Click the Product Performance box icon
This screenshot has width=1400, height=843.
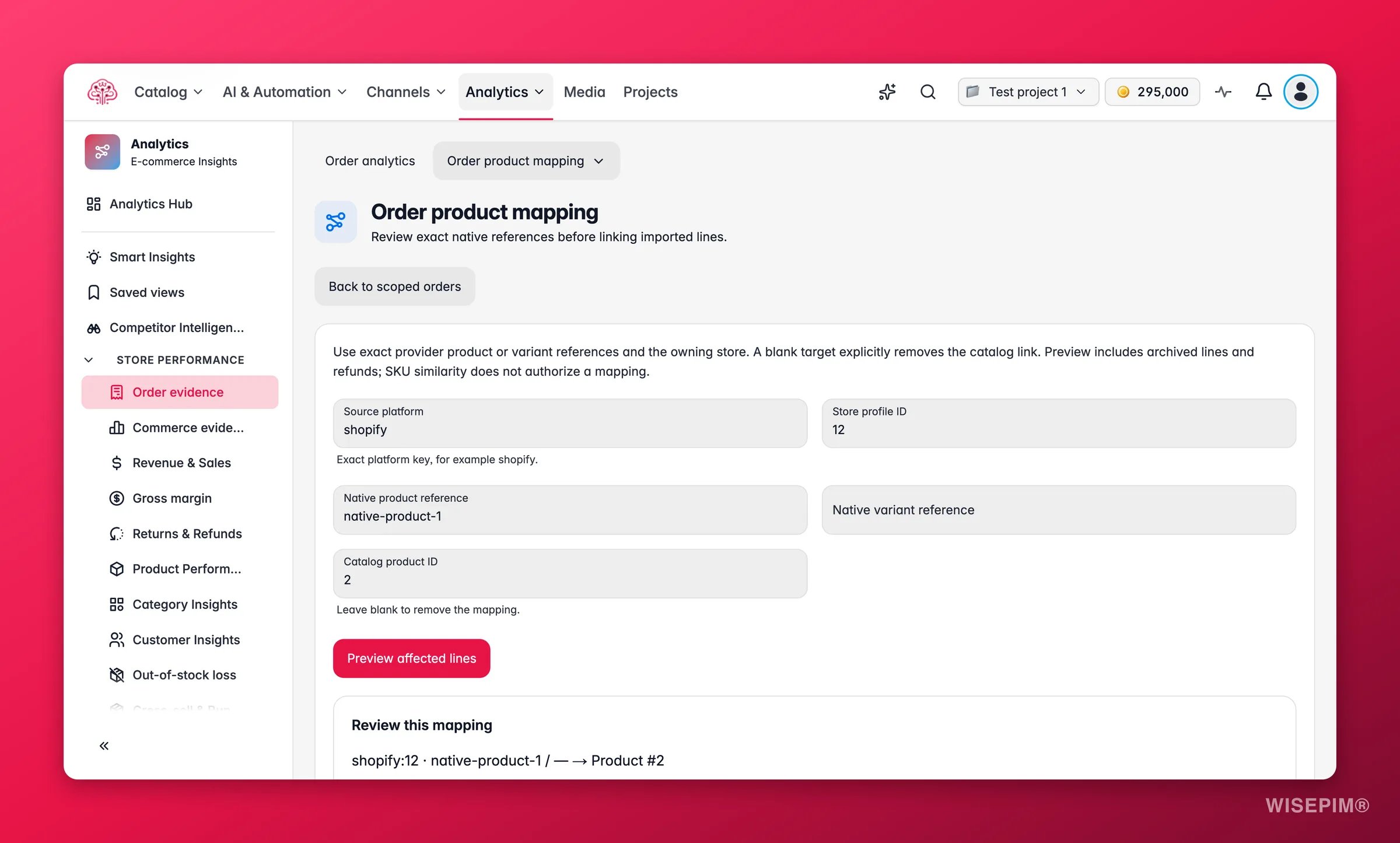point(117,569)
